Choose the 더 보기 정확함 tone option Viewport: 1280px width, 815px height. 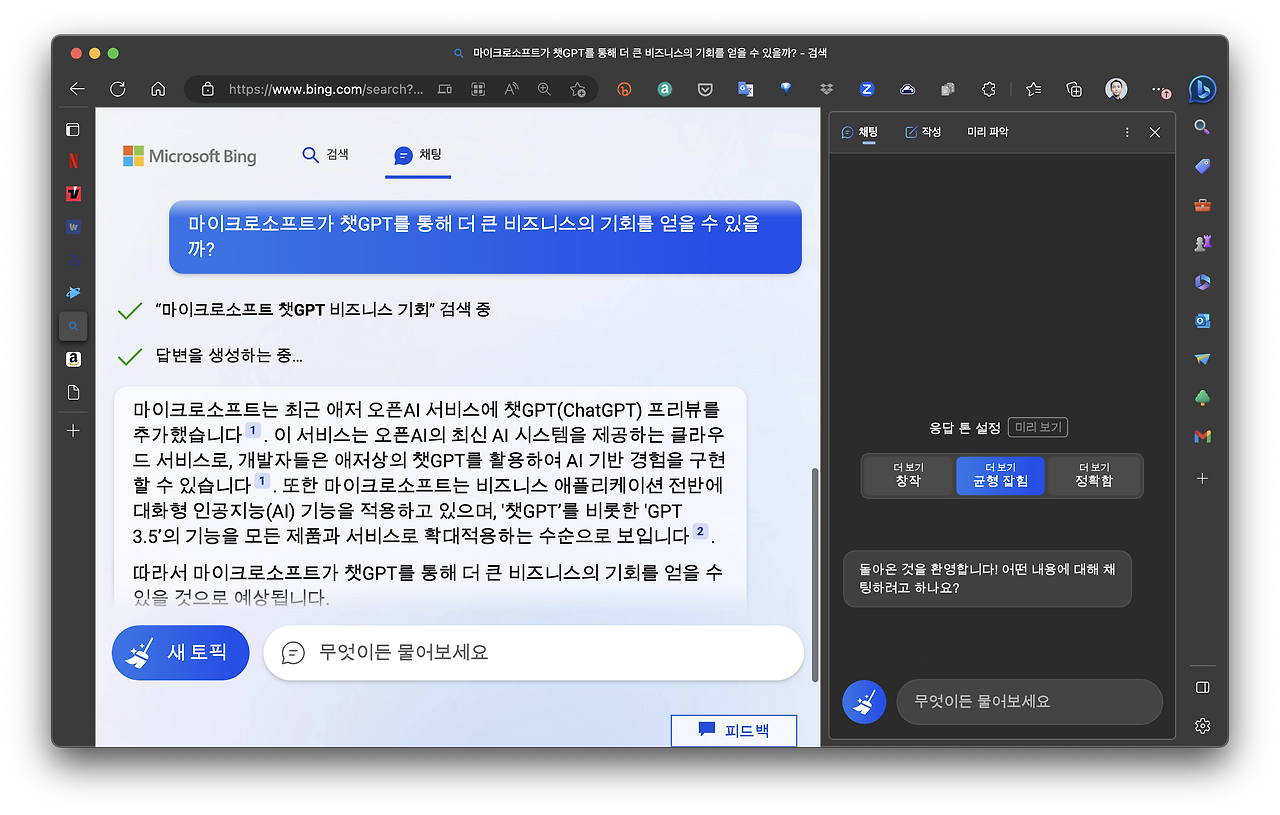click(x=1093, y=476)
